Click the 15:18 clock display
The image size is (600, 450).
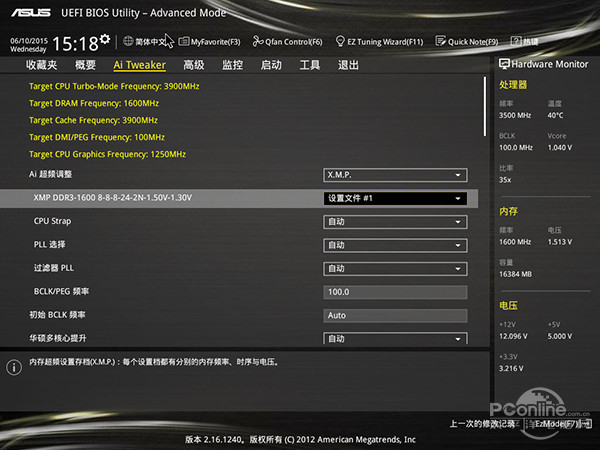tap(75, 43)
